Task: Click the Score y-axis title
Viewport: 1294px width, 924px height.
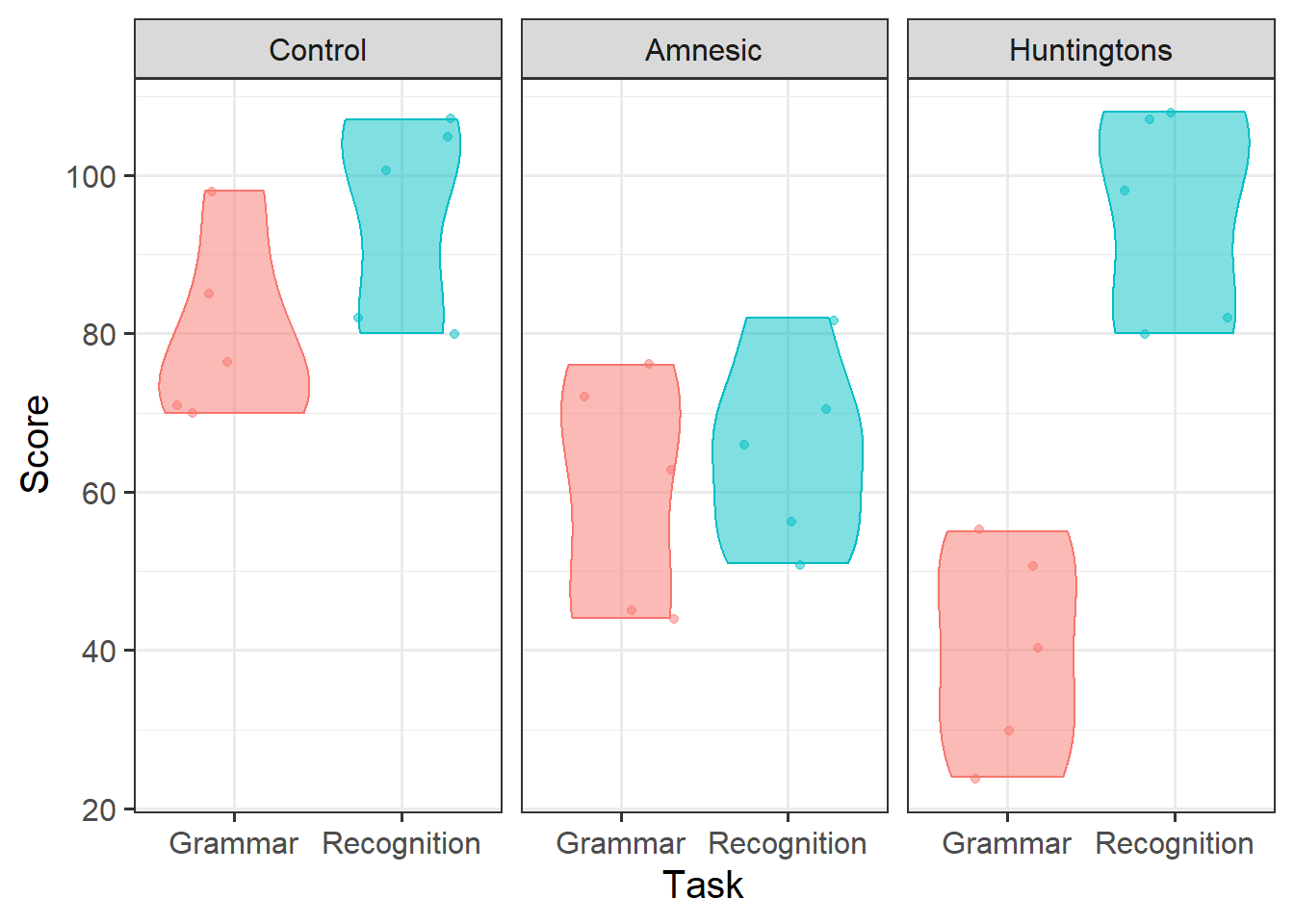Action: coord(36,444)
